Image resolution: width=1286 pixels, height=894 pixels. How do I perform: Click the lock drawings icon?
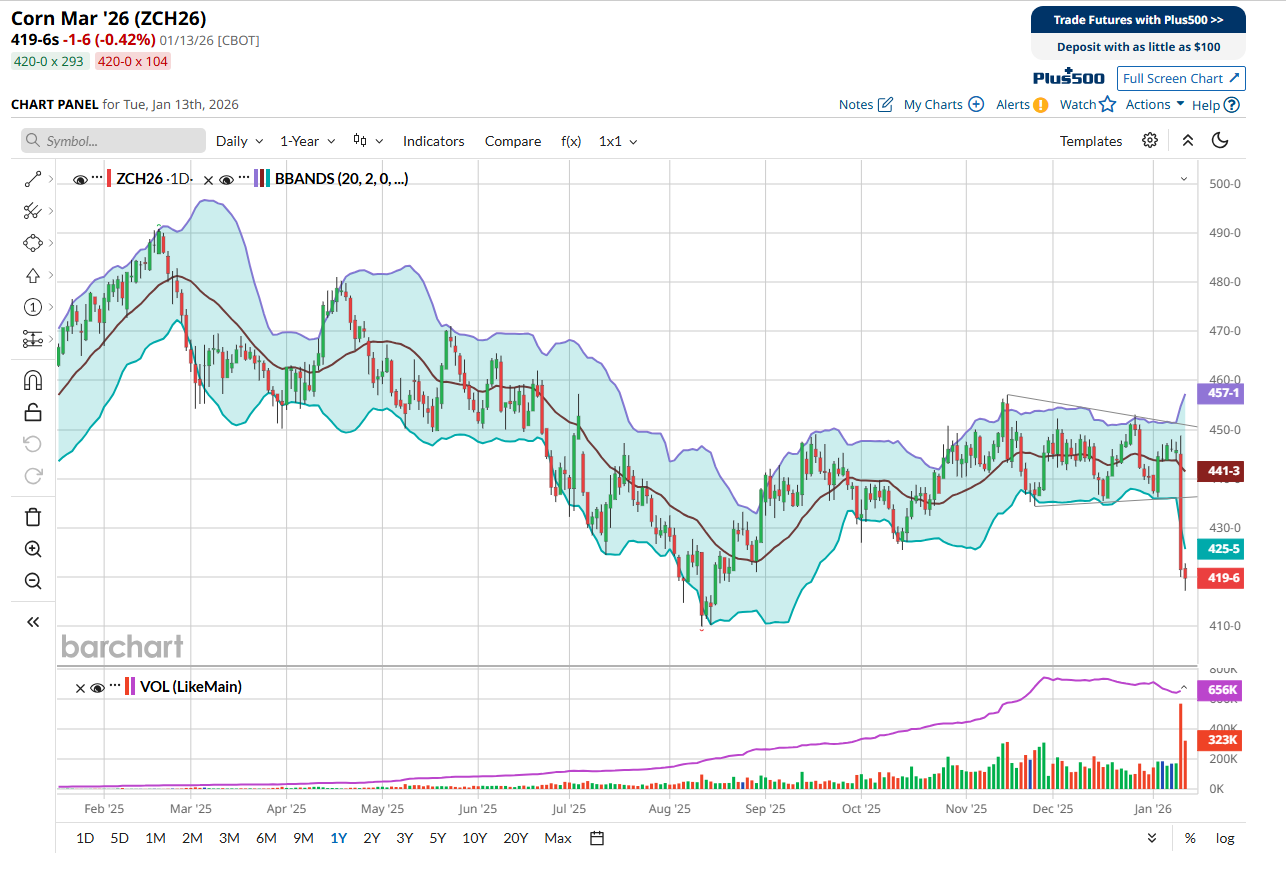point(33,412)
